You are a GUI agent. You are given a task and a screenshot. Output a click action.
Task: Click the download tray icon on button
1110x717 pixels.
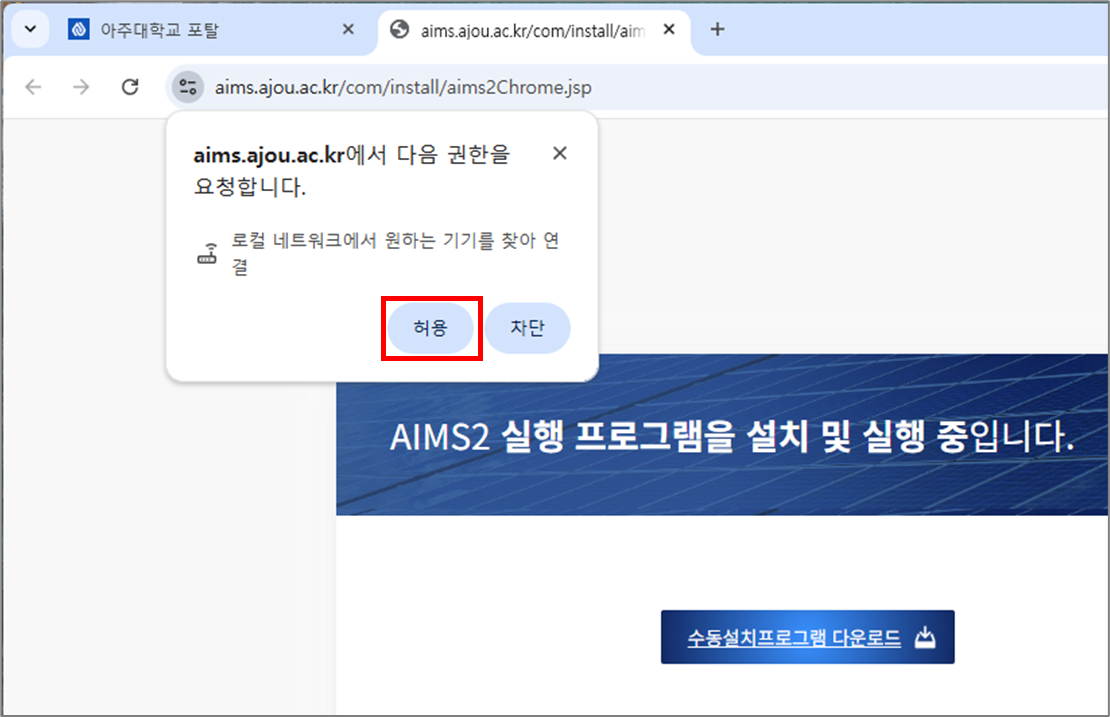point(926,637)
